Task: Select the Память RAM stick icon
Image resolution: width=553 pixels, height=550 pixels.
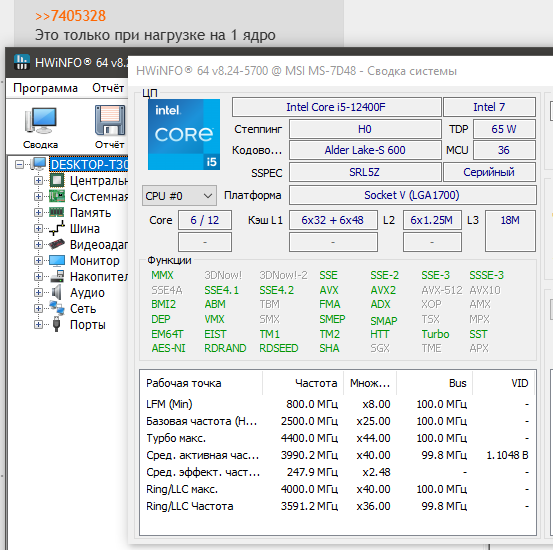Action: (x=57, y=212)
